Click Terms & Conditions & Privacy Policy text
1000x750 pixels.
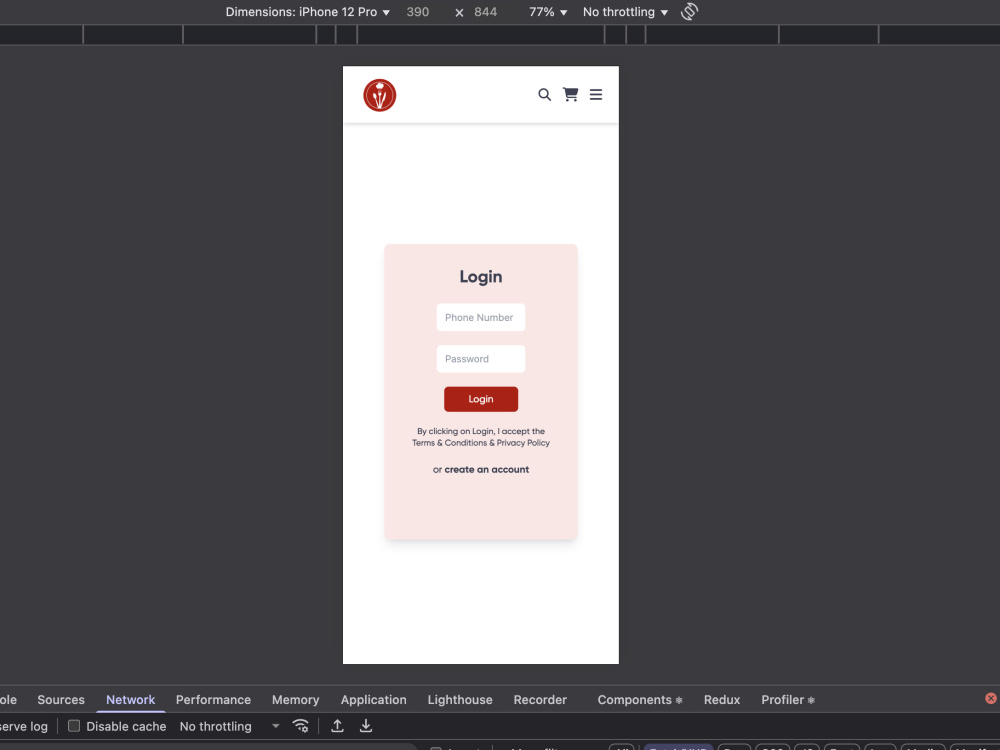click(481, 443)
